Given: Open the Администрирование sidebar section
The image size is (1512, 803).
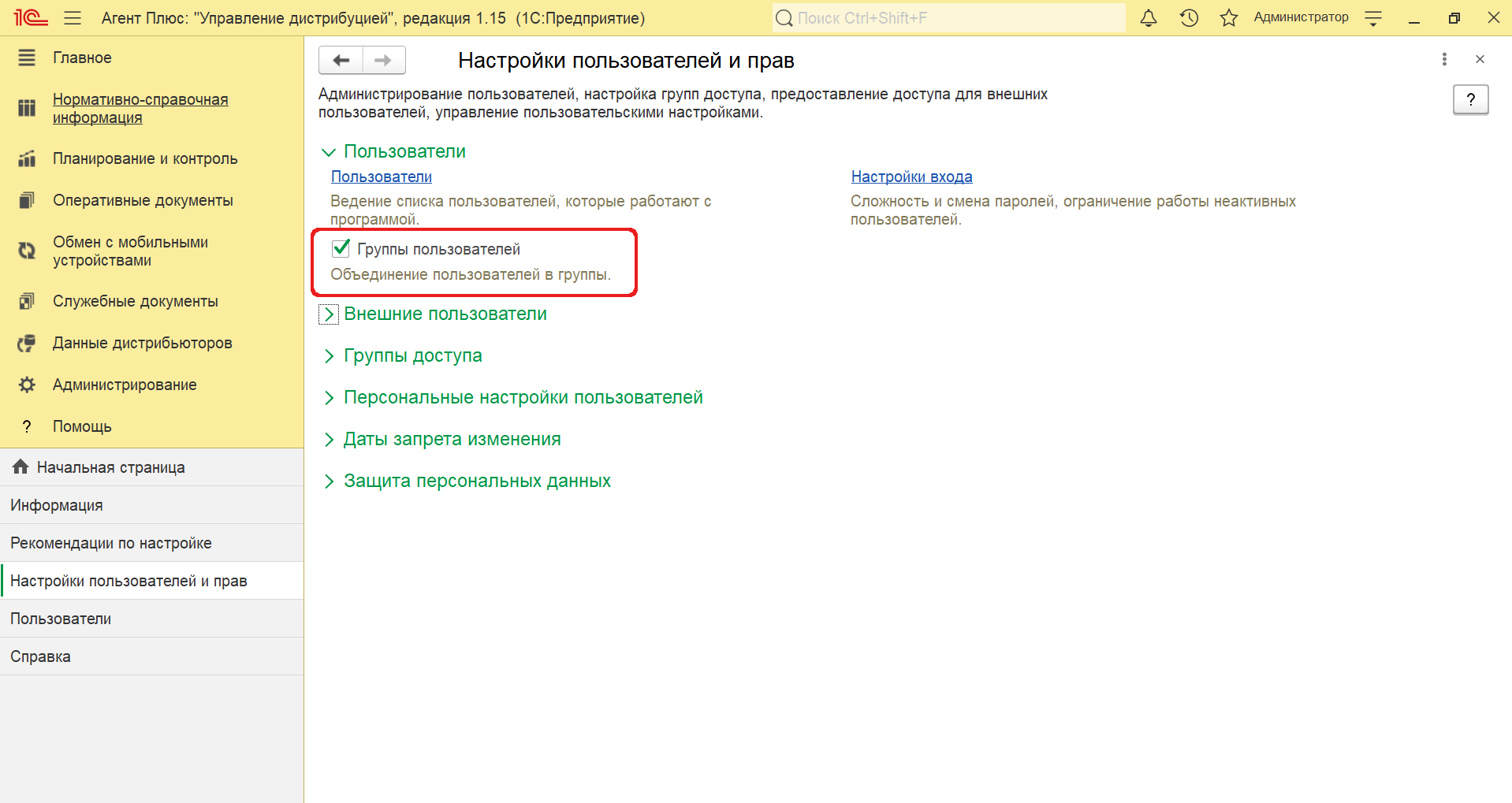Looking at the screenshot, I should click(x=125, y=385).
